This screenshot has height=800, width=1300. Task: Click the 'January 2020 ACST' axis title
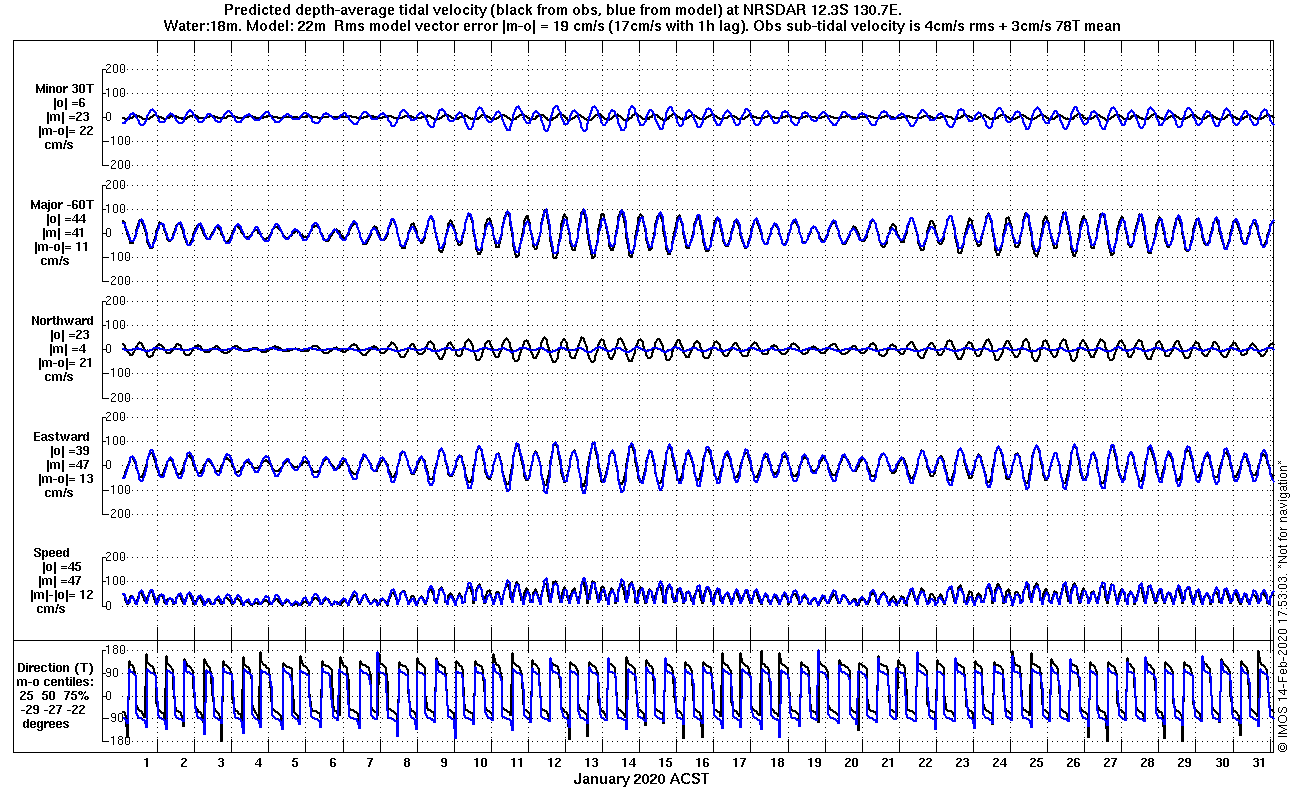point(641,778)
